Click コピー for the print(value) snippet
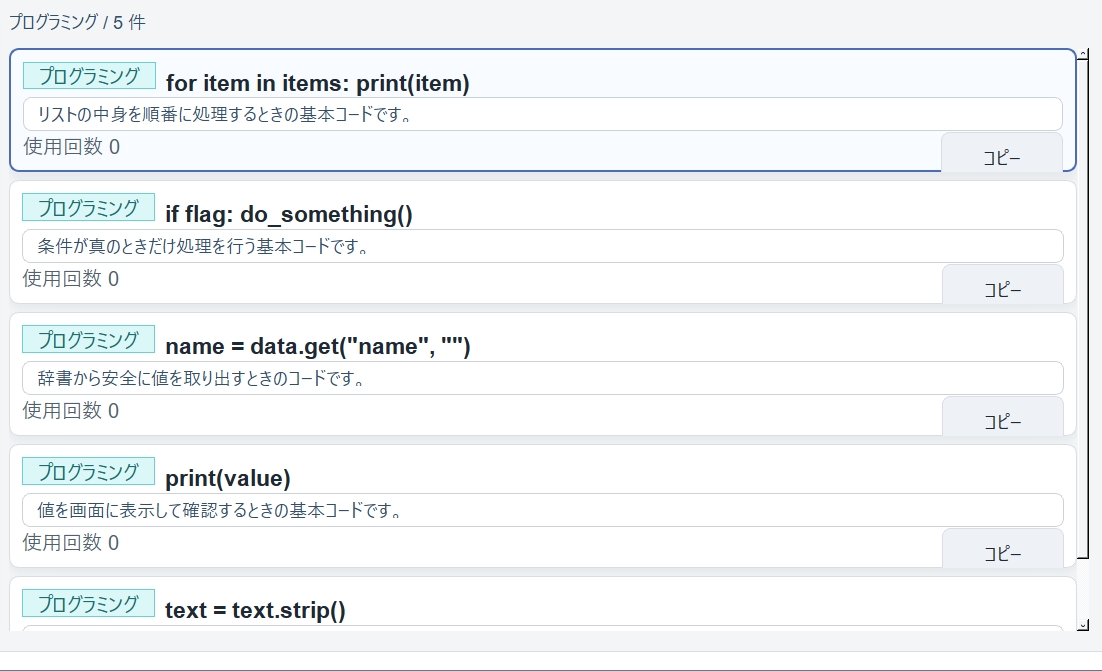Screen dimensions: 1102x671 click(1002, 549)
